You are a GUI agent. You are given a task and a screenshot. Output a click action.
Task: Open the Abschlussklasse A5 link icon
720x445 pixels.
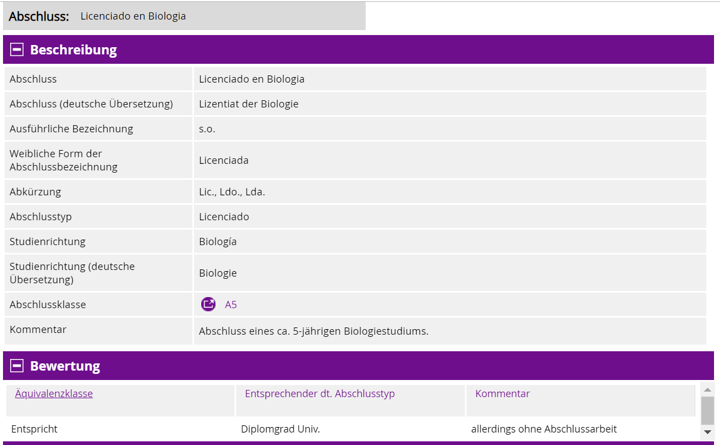click(x=208, y=304)
